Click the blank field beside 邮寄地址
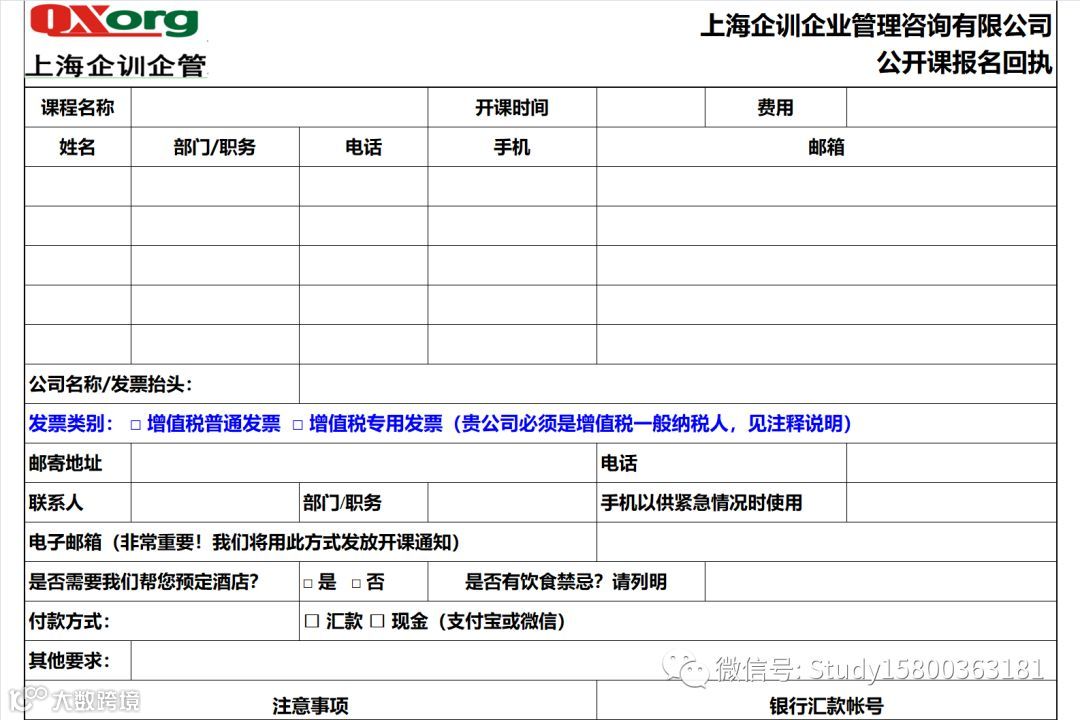Image resolution: width=1080 pixels, height=720 pixels. click(364, 463)
